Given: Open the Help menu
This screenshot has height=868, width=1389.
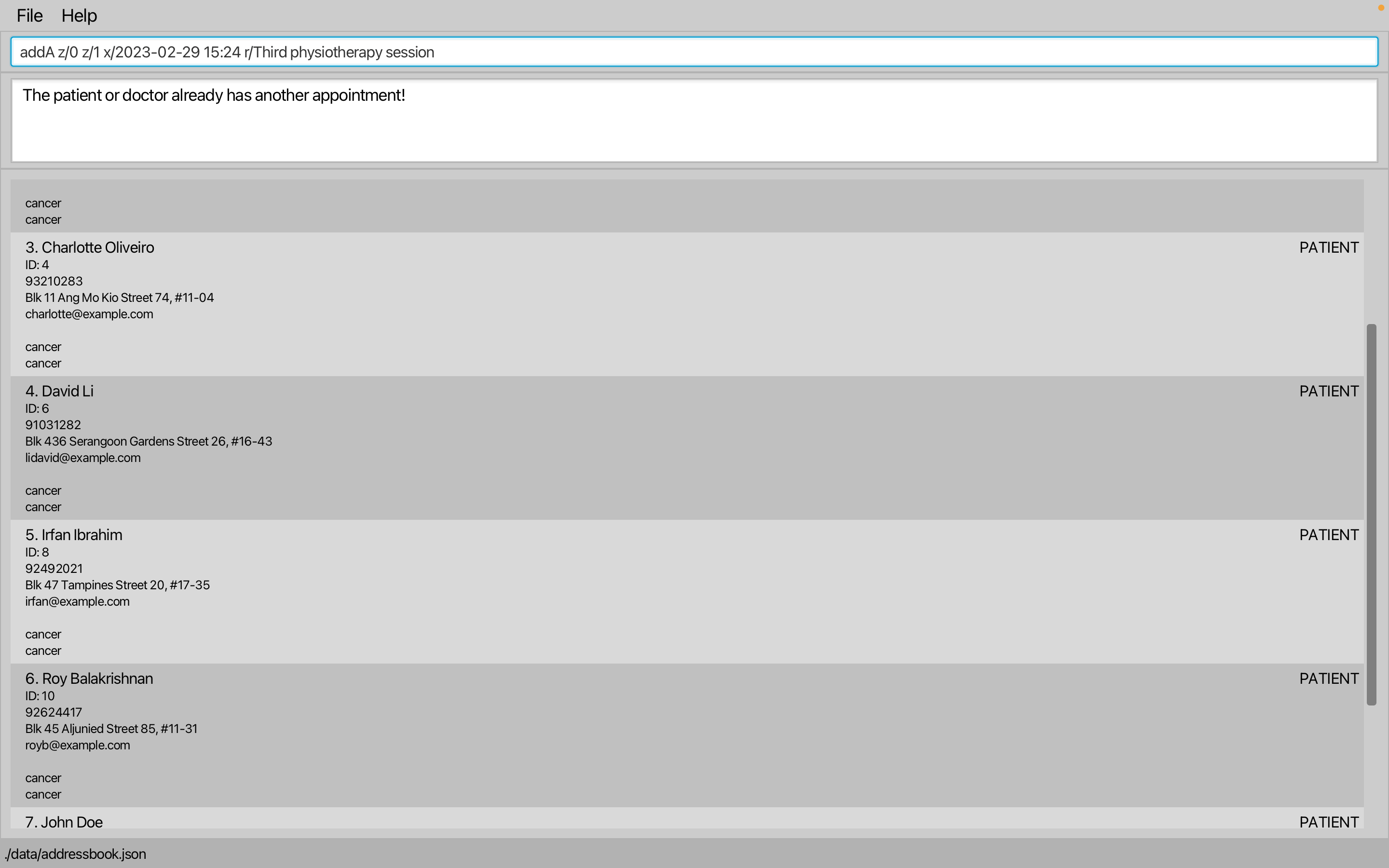Looking at the screenshot, I should pyautogui.click(x=79, y=15).
